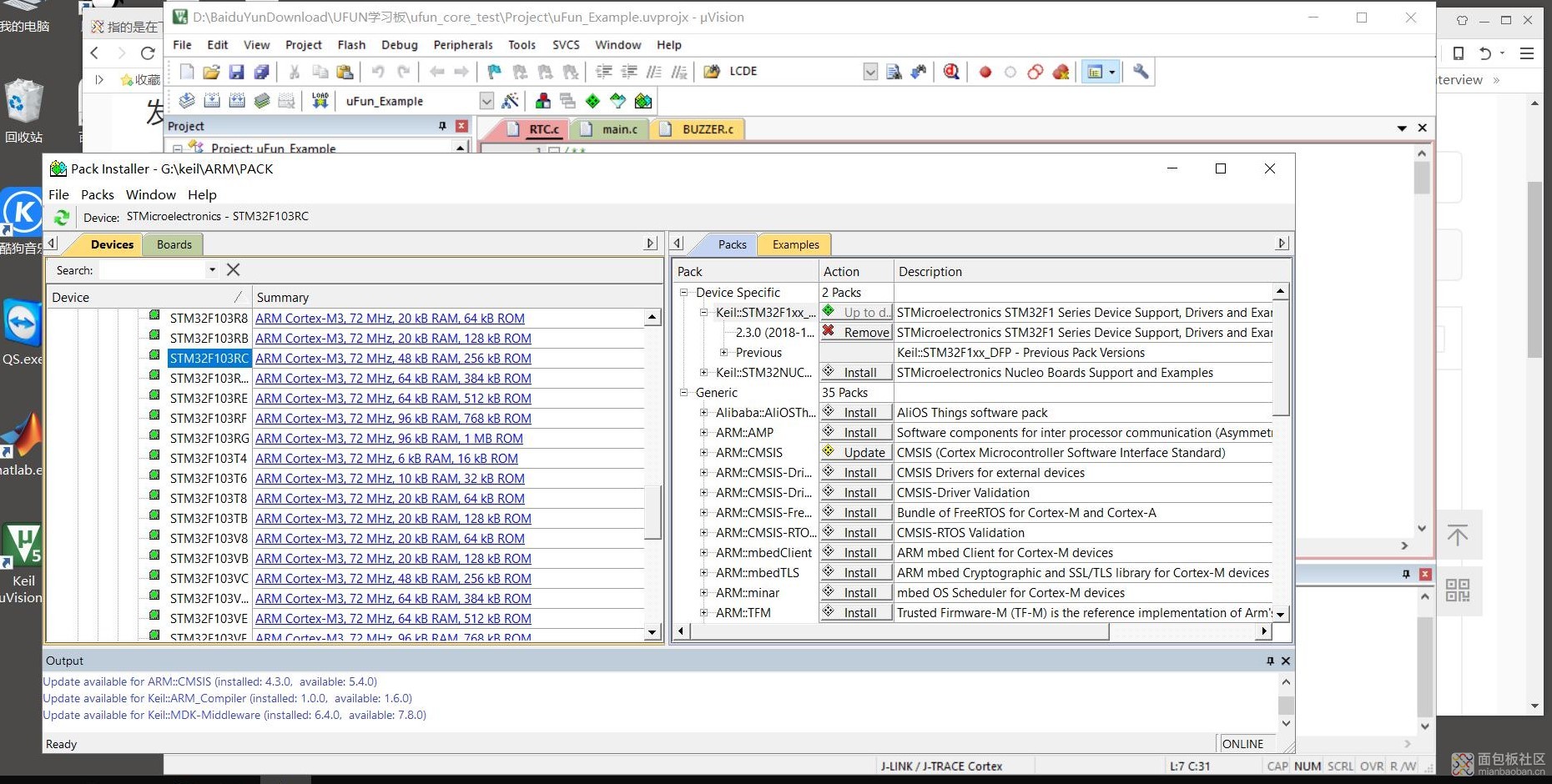This screenshot has height=784, width=1552.
Task: Collapse the Generic packs tree node
Action: click(x=684, y=393)
